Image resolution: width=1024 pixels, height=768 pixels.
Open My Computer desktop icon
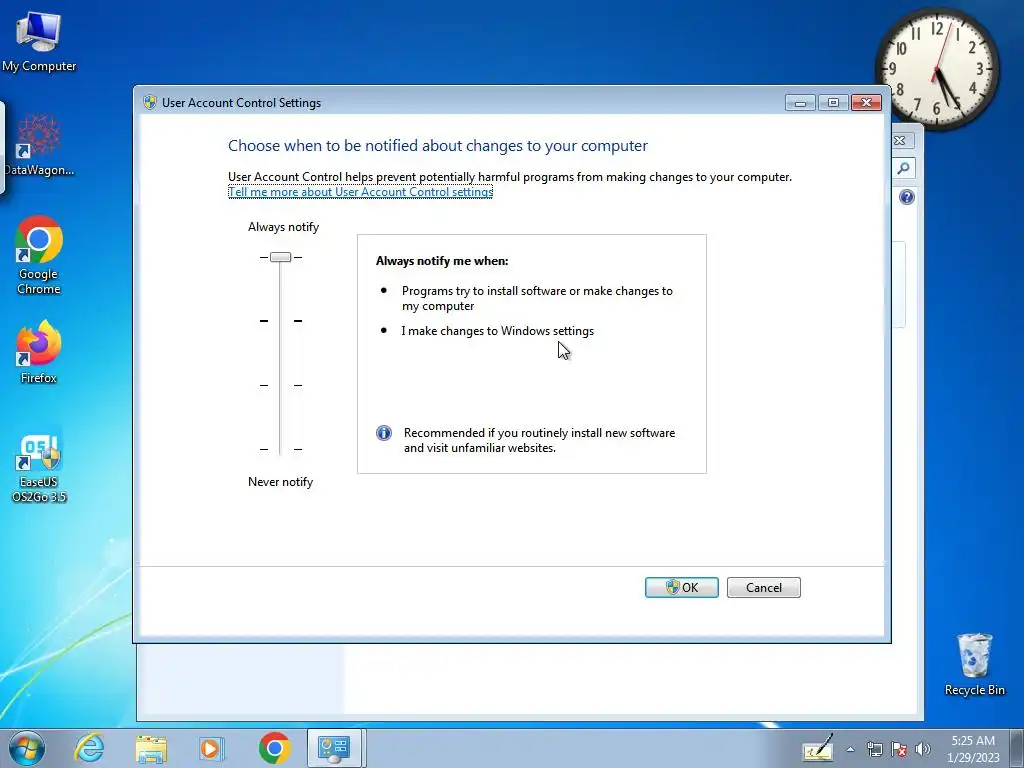39,42
